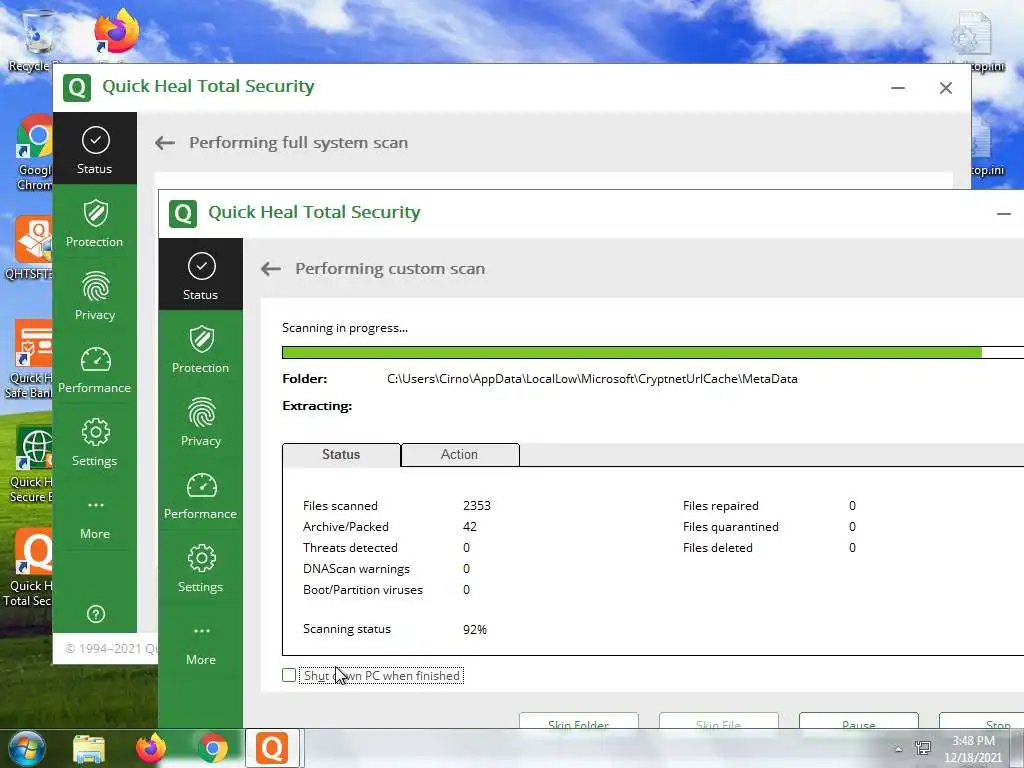The height and width of the screenshot is (768, 1024).
Task: Click the Boot/Partition viruses label
Action: tap(362, 590)
